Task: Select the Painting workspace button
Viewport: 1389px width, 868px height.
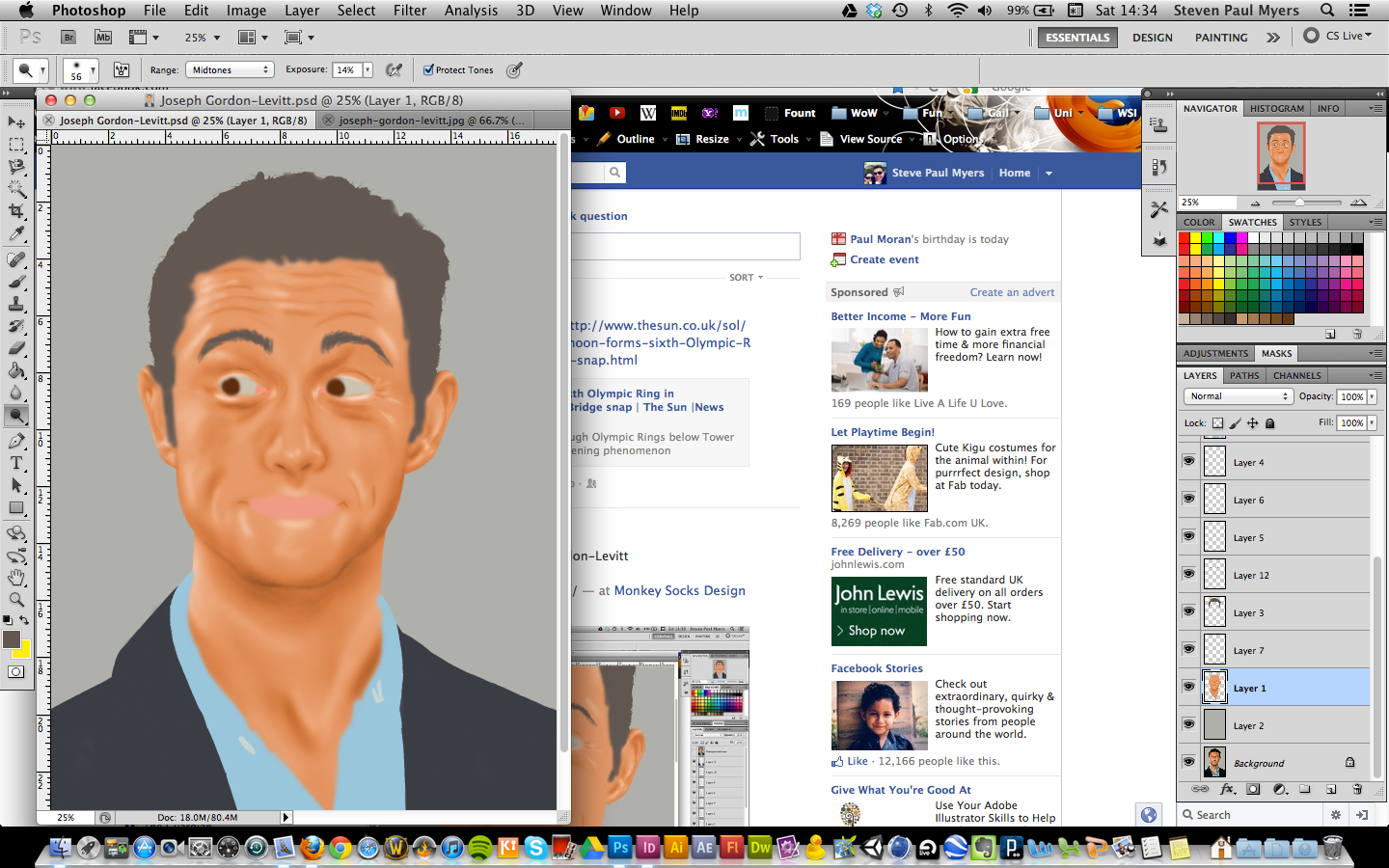Action: pos(1221,38)
